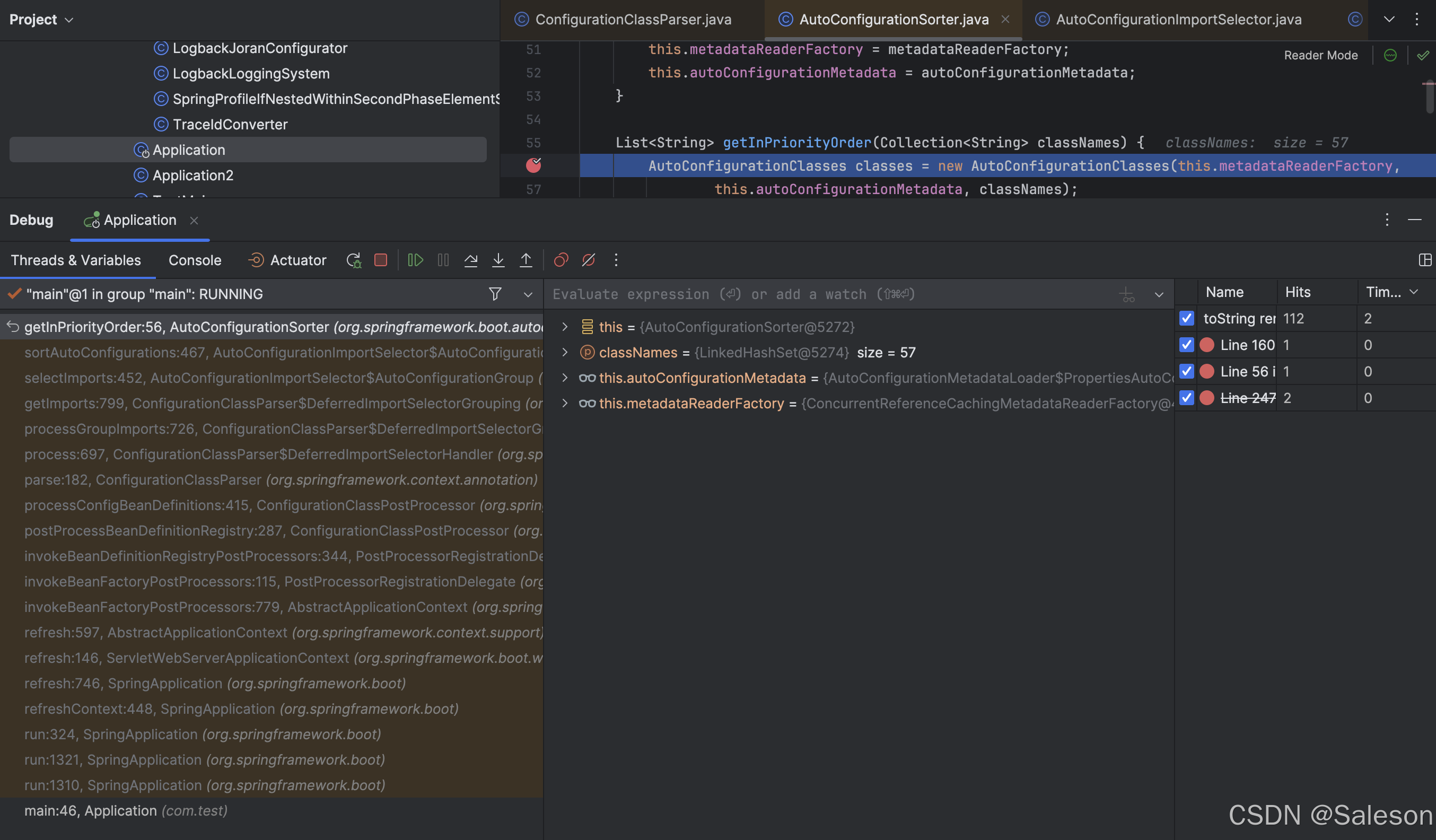Click the step over icon
1436x840 pixels.
tap(471, 261)
